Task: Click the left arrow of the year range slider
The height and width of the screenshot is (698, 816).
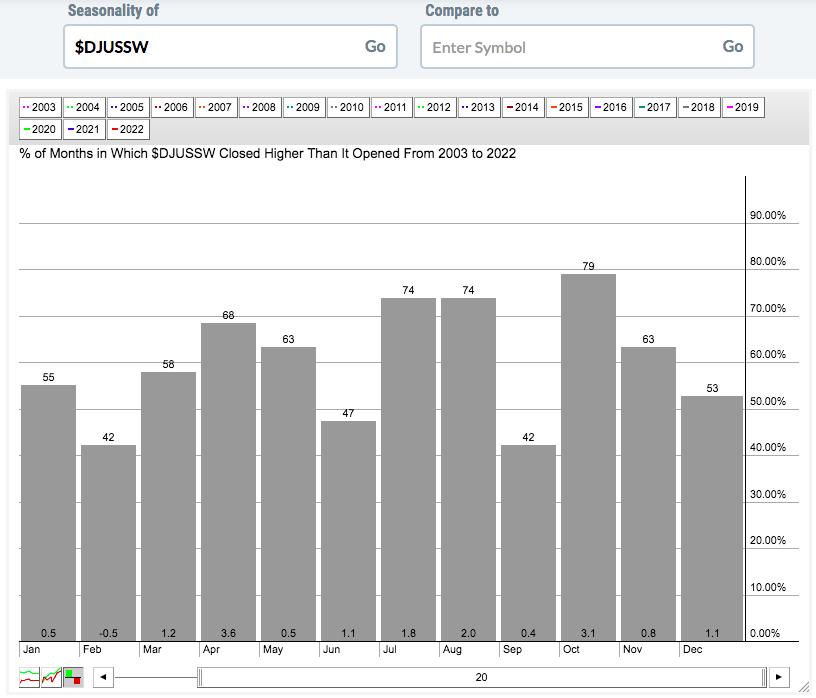Action: pyautogui.click(x=103, y=677)
